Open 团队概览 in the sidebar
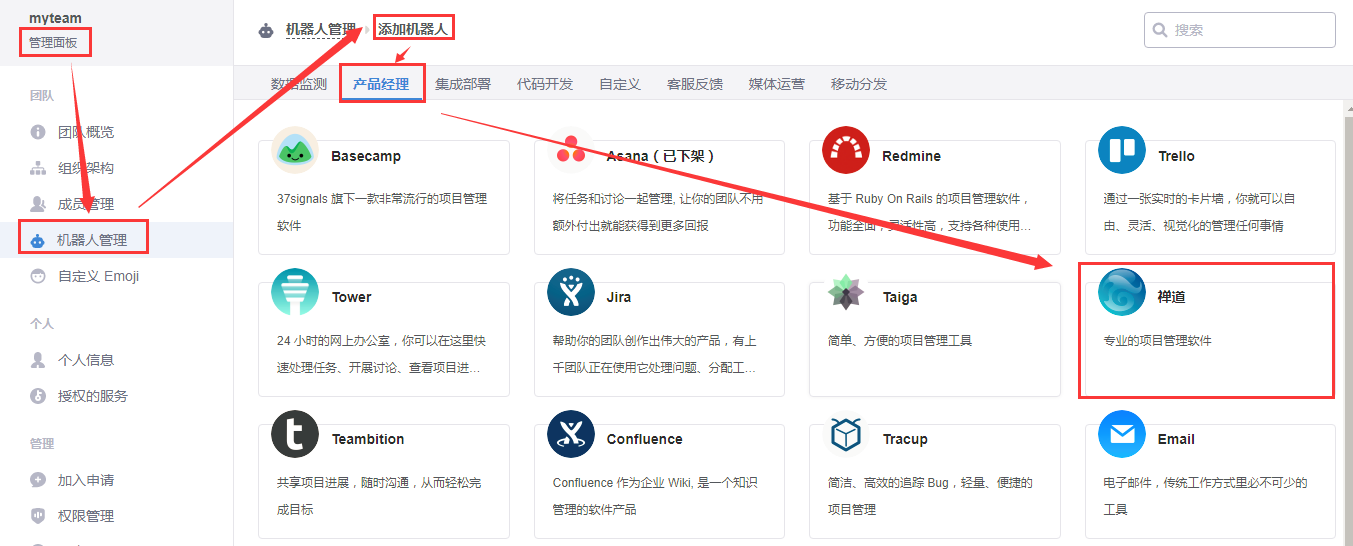 click(x=86, y=132)
